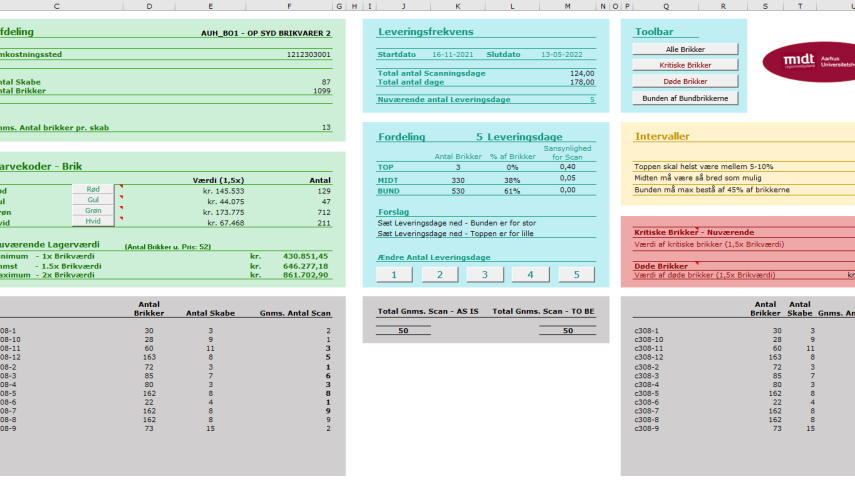Select the Slutdato value 13-05-2022 cell
This screenshot has width=855, height=481.
point(562,55)
